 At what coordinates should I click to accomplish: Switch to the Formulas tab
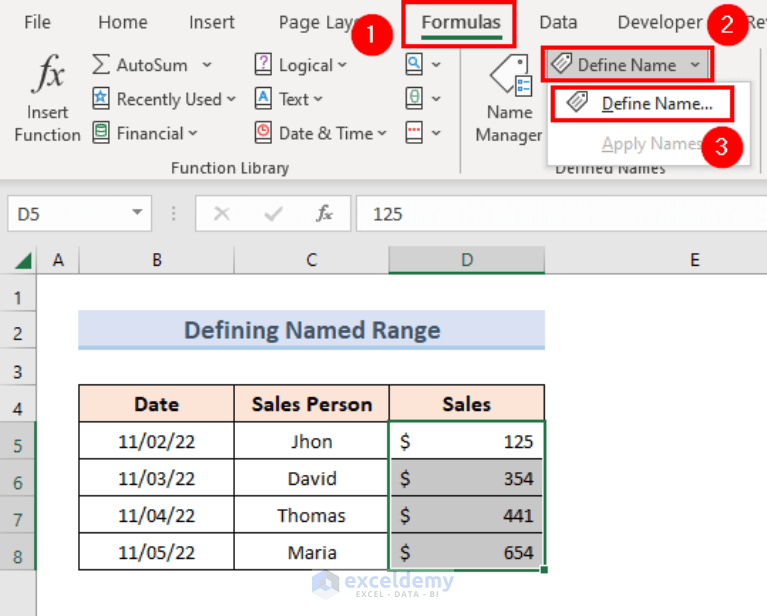(x=461, y=23)
